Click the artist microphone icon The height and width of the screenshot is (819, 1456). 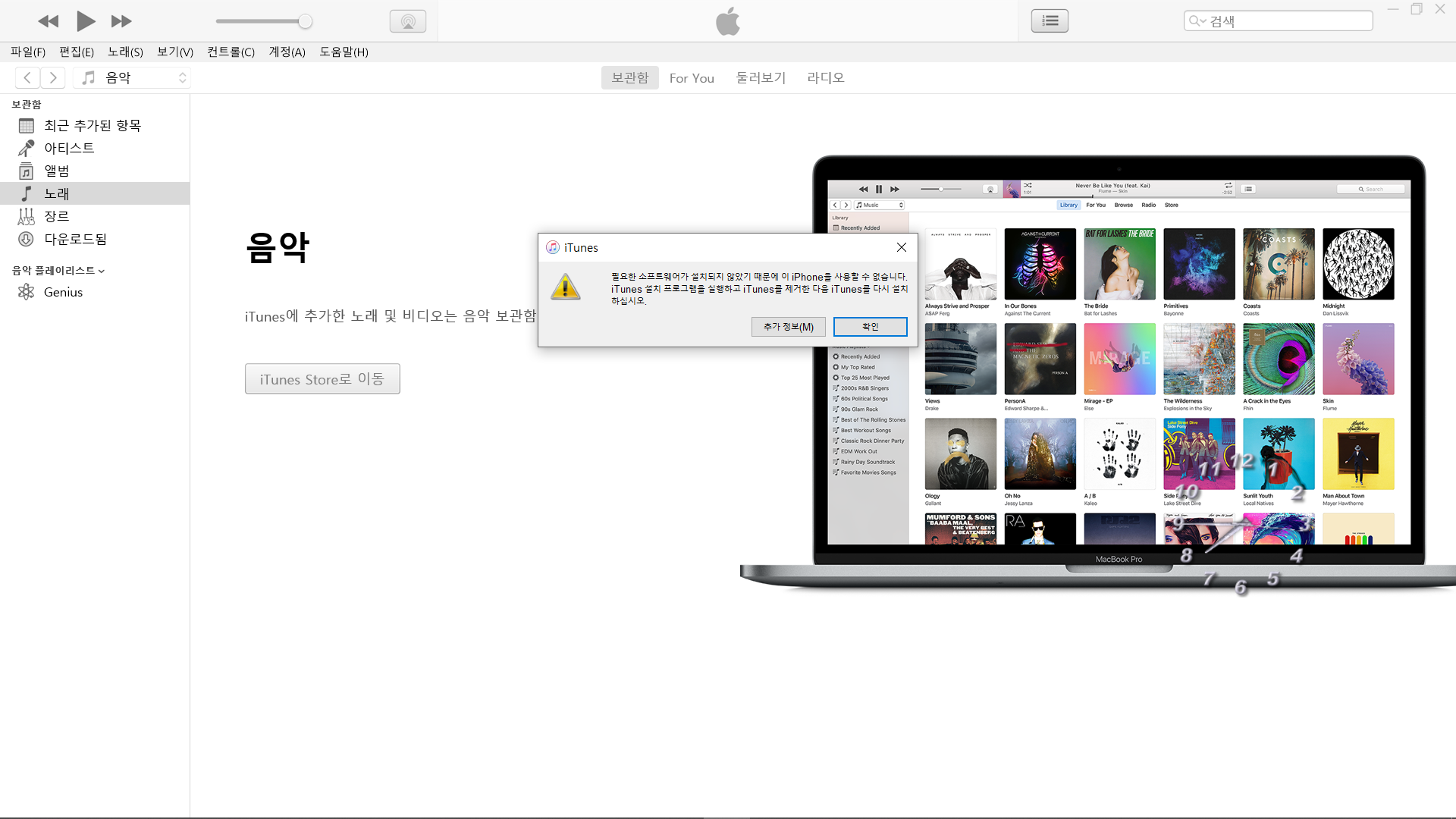click(x=26, y=148)
